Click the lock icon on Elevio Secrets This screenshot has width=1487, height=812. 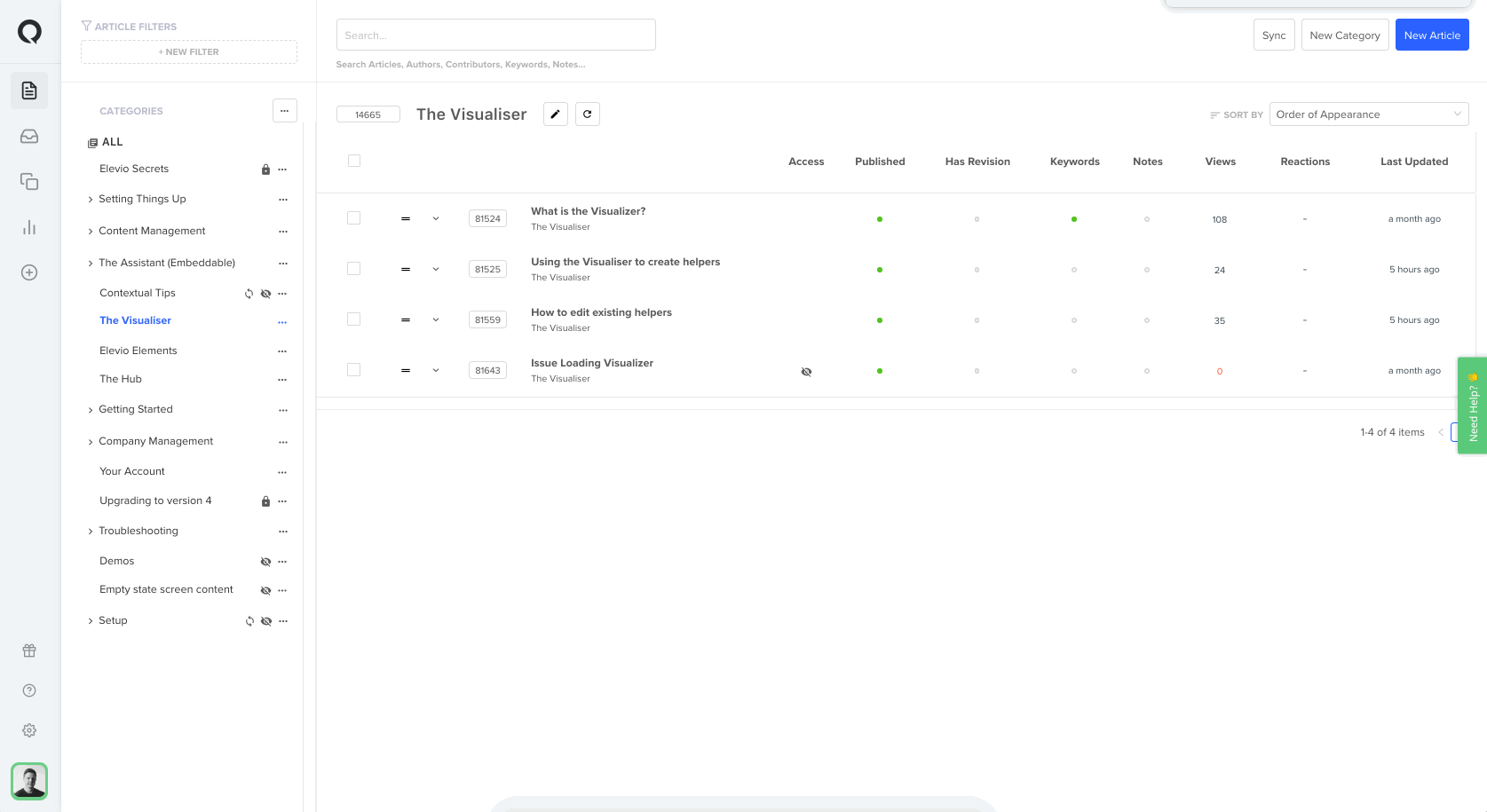tap(265, 169)
